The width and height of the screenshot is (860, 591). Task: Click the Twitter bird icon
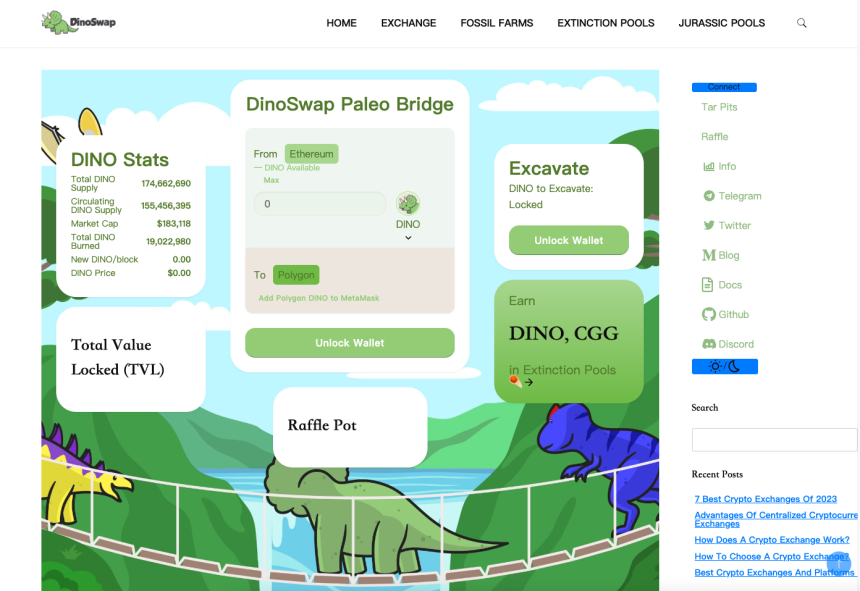tap(709, 226)
